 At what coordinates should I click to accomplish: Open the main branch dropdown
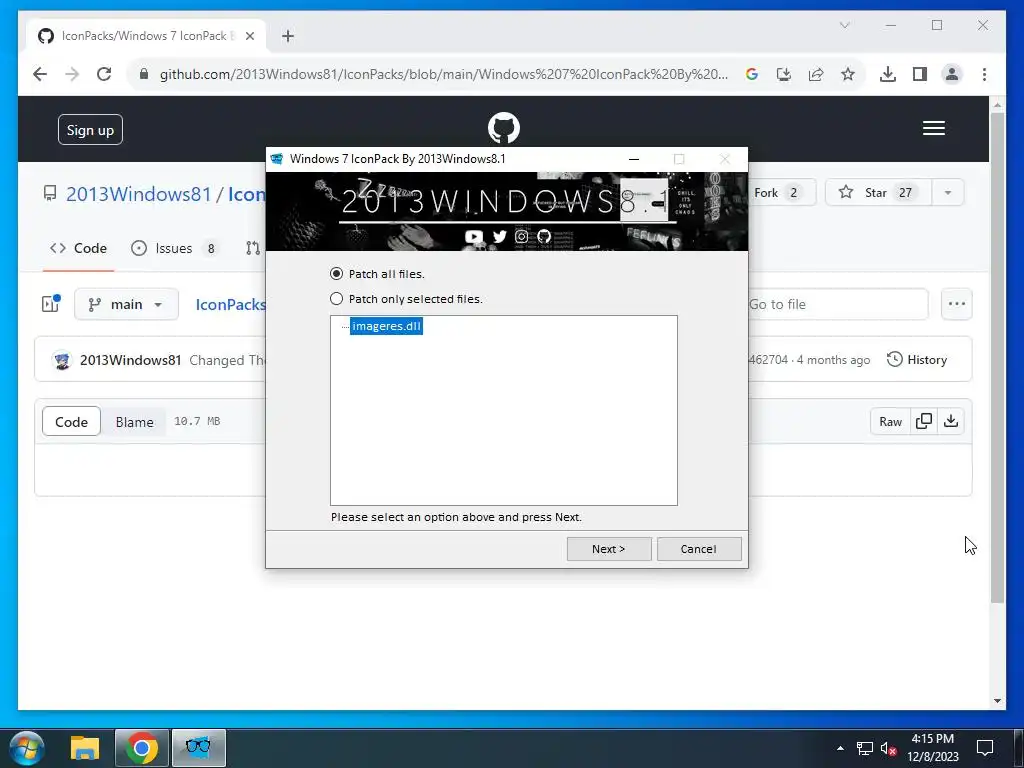(x=126, y=304)
